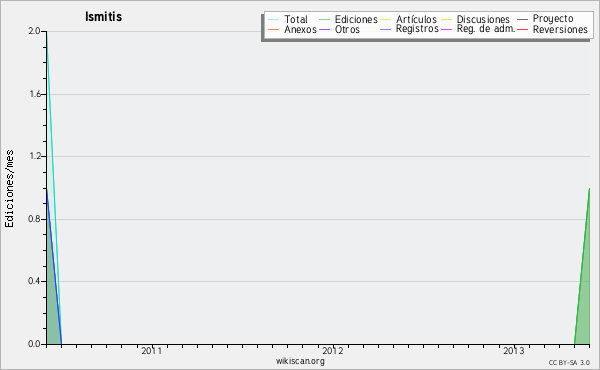Click the purple Otros color line in legend
The height and width of the screenshot is (370, 600).
(x=324, y=29)
